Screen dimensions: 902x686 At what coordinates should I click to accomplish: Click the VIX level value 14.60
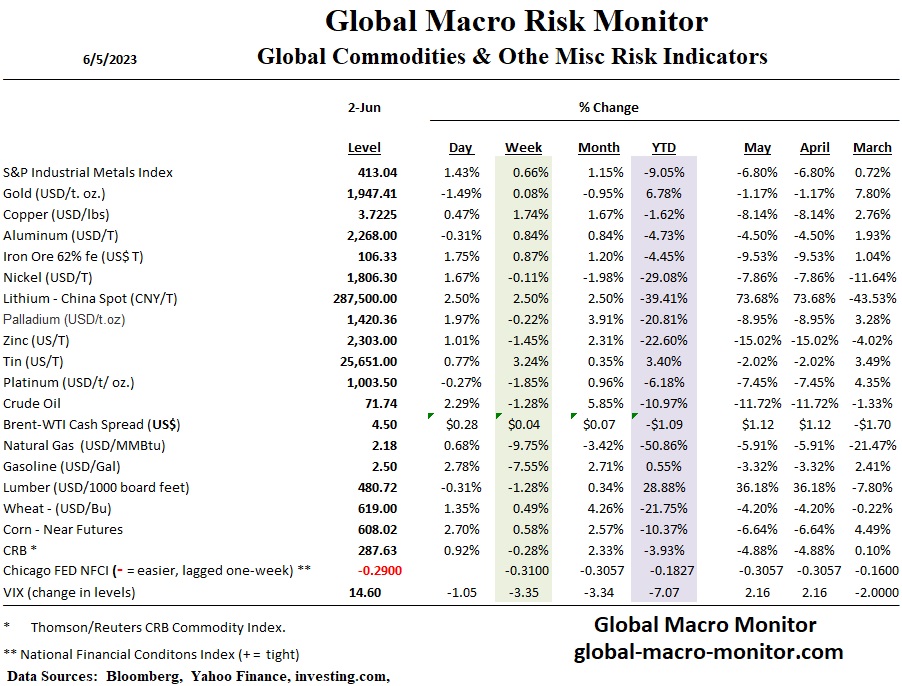point(380,592)
